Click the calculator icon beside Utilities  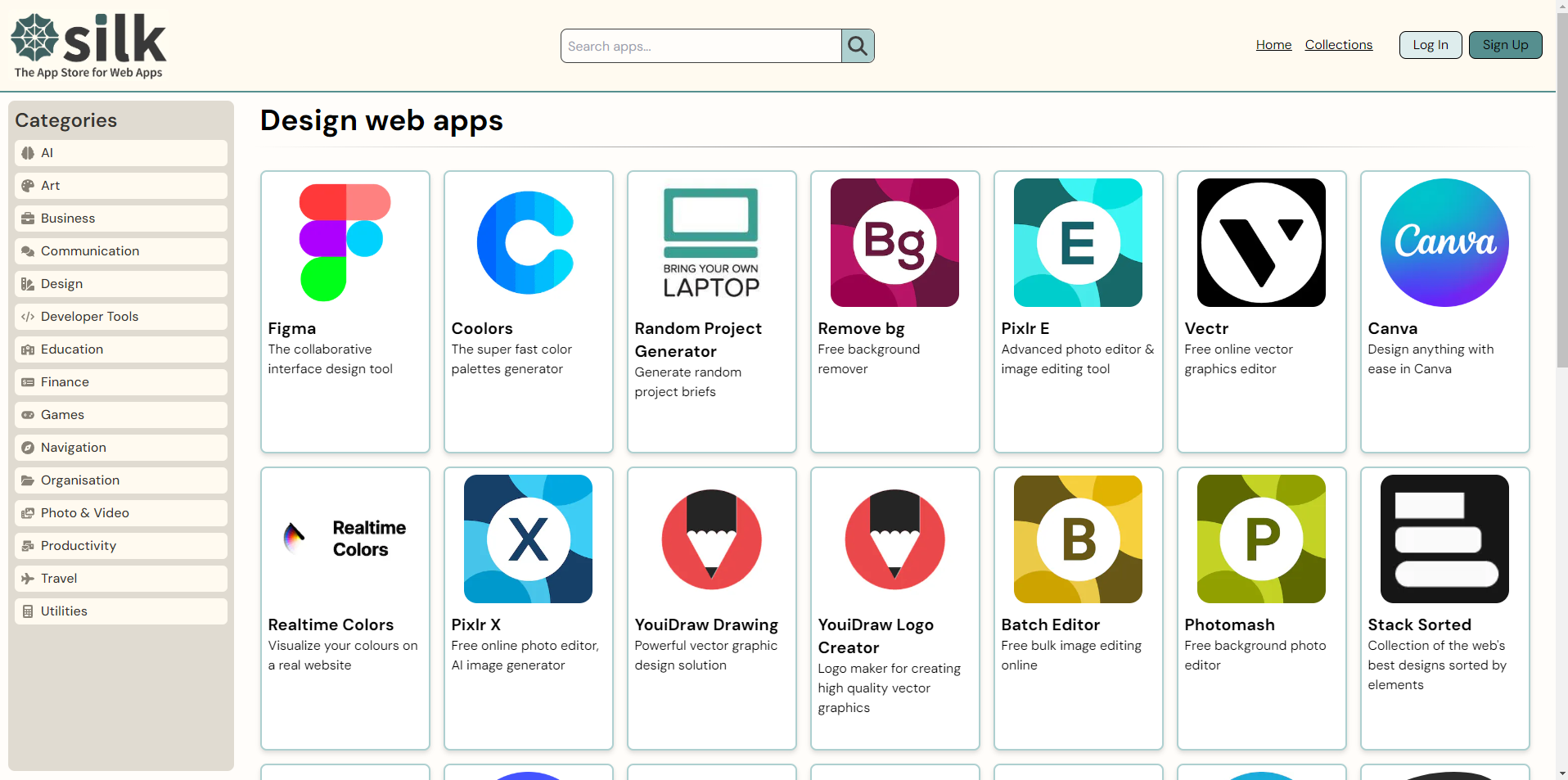coord(28,611)
